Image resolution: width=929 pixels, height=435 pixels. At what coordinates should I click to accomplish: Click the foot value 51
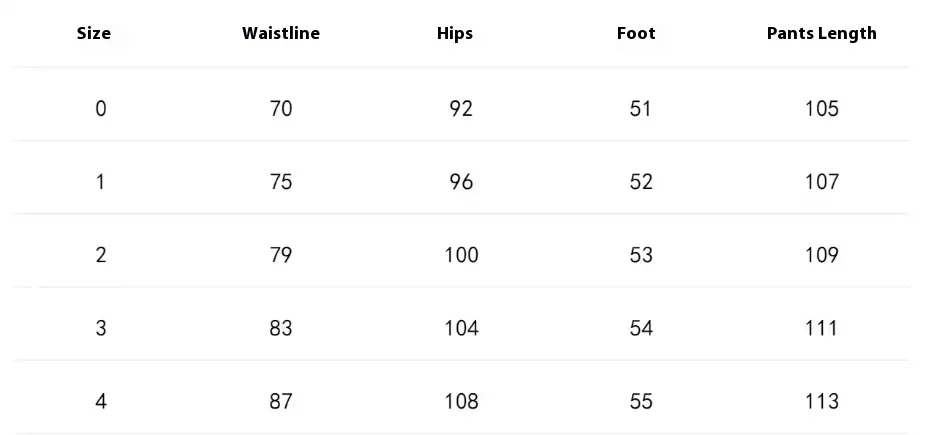[641, 108]
